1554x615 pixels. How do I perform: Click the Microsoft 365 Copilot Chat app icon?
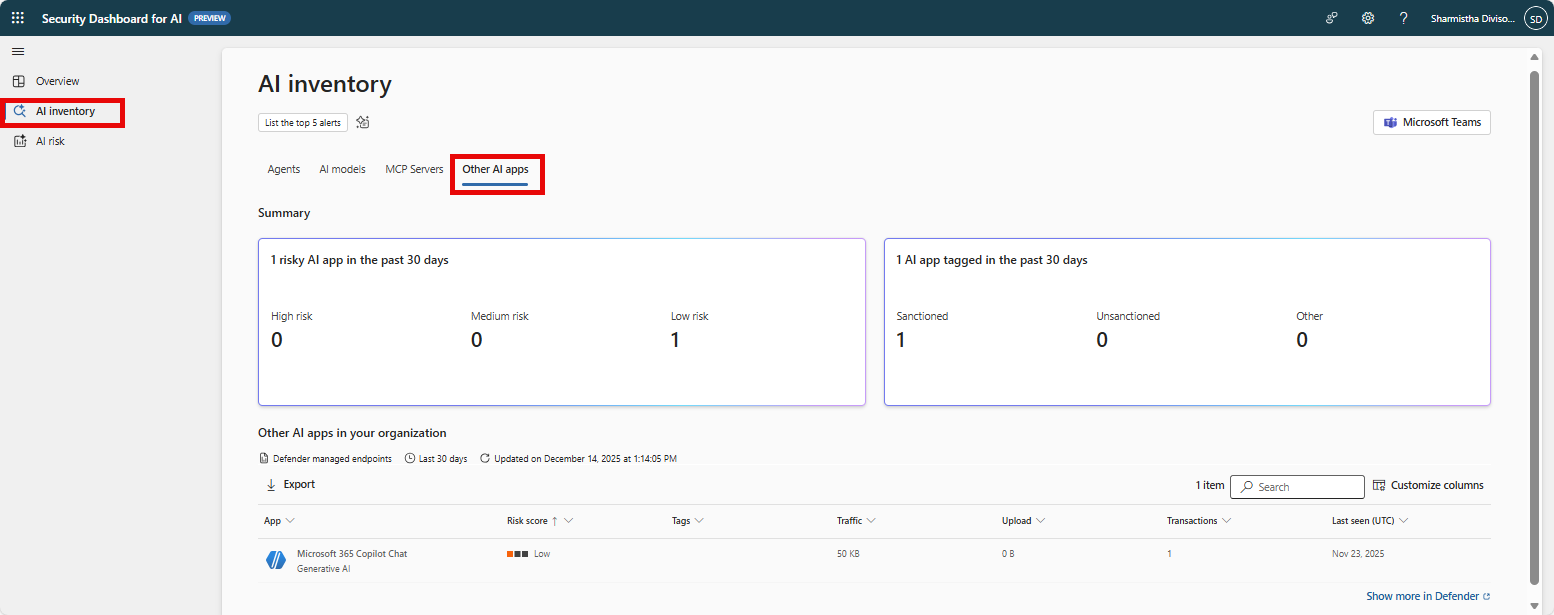pyautogui.click(x=276, y=560)
